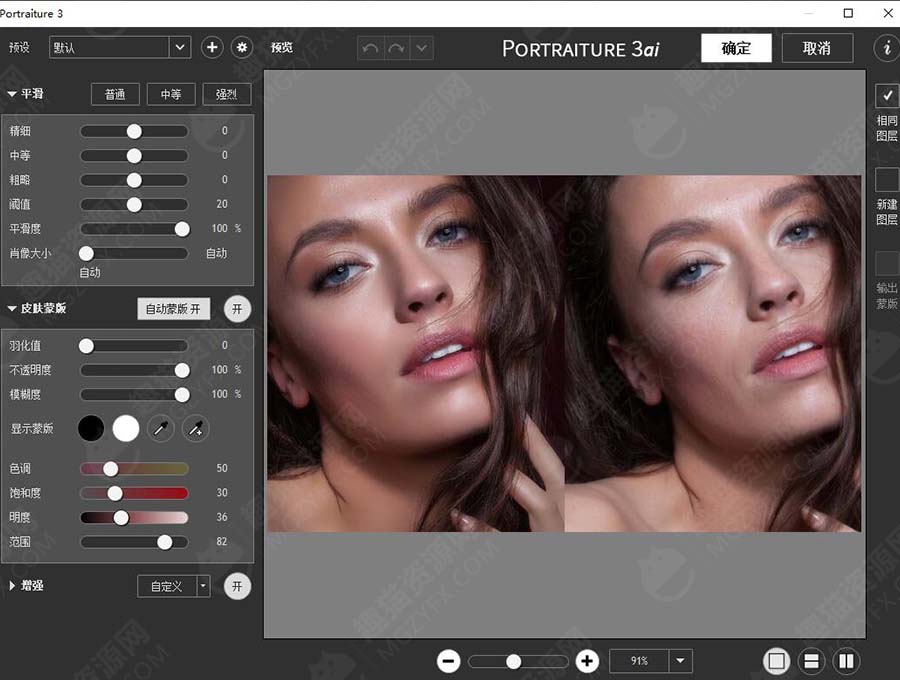This screenshot has height=680, width=900.
Task: Select the 强烈 smoothing preset
Action: pos(226,94)
